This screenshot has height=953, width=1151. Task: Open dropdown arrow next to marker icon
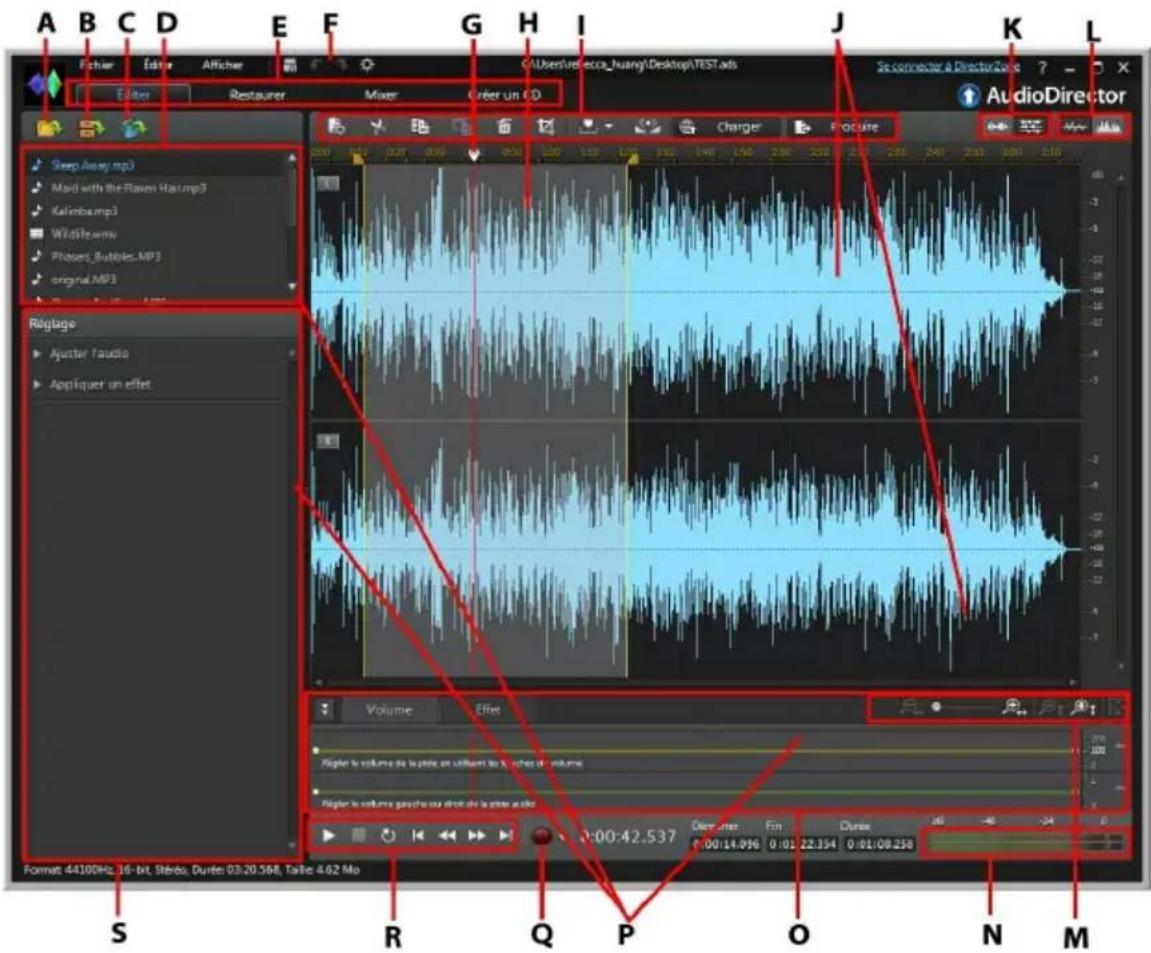(x=609, y=127)
